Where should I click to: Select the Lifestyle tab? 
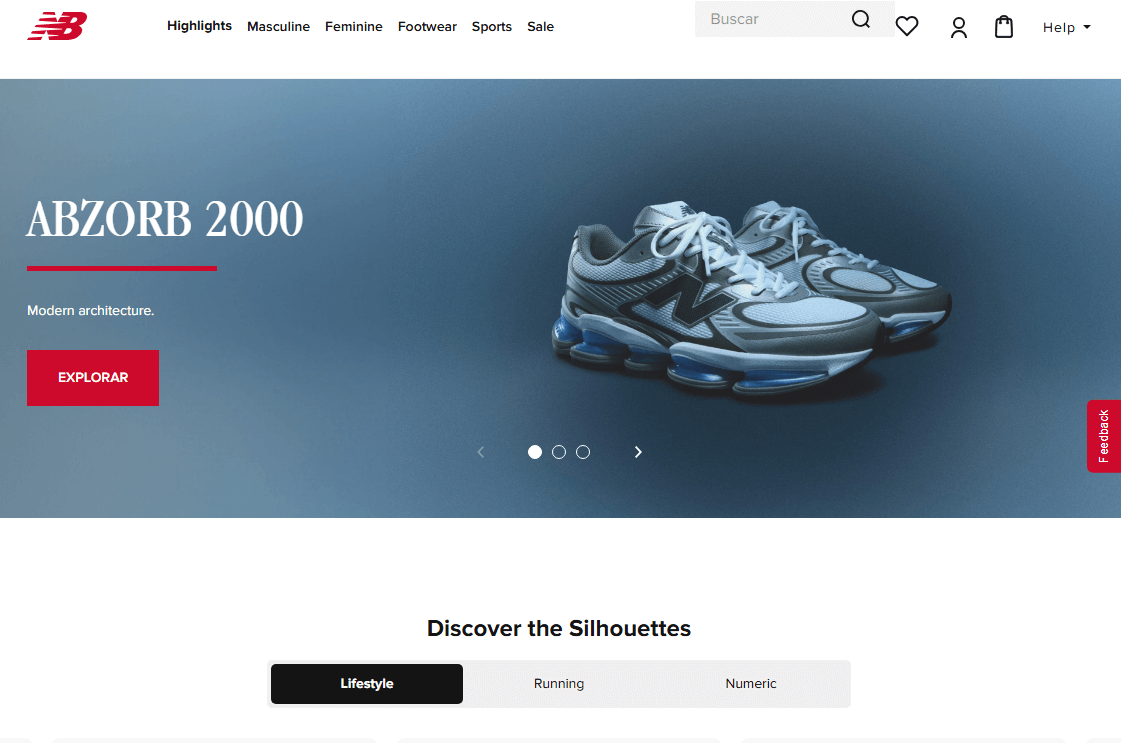(367, 684)
